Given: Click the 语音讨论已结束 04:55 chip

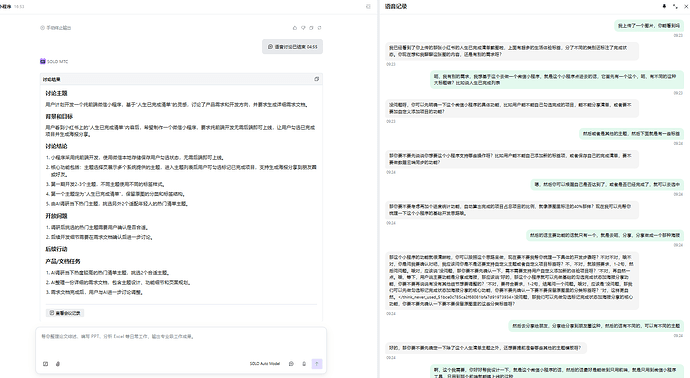Looking at the screenshot, I should [x=292, y=47].
